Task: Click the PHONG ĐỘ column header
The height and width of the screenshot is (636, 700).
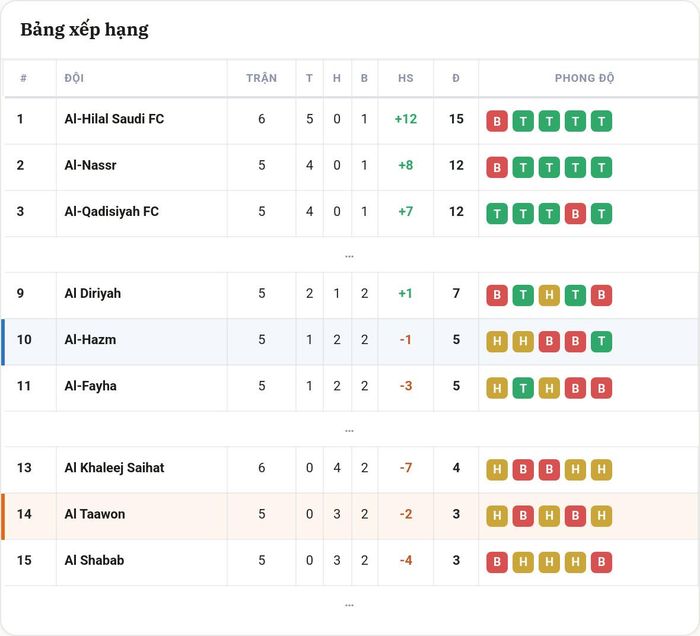Action: pyautogui.click(x=584, y=78)
